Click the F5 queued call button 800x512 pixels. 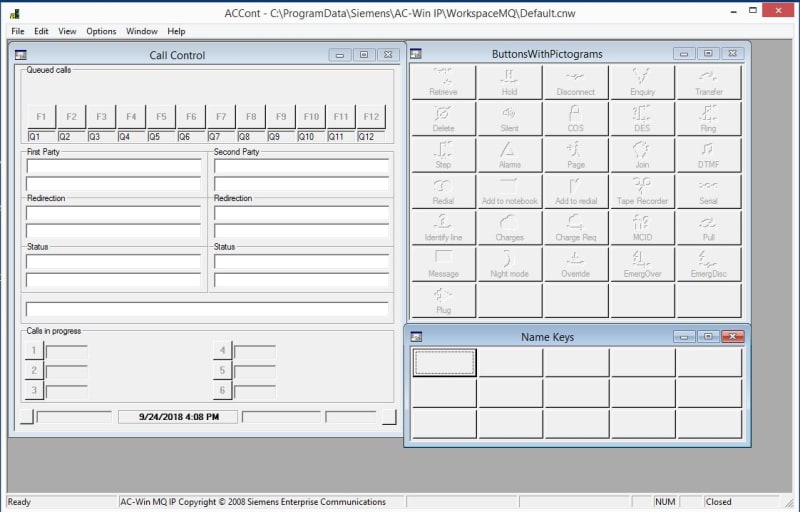point(161,117)
